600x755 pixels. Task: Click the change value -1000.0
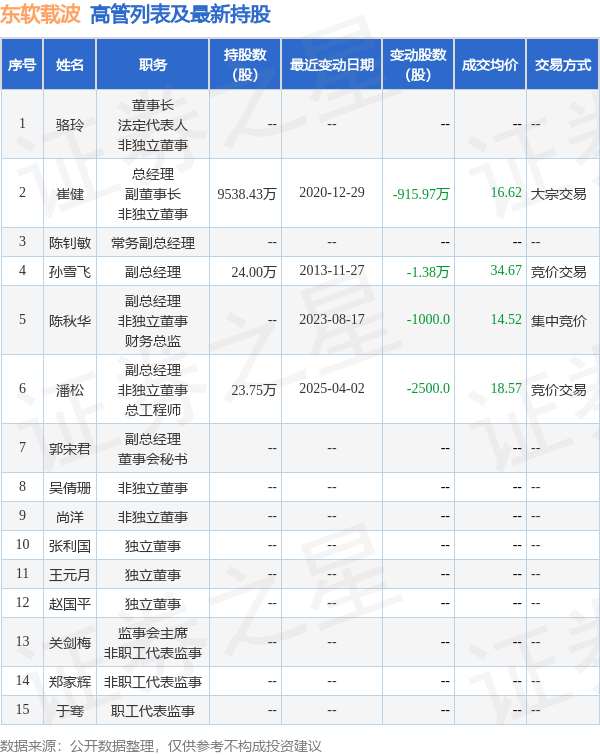pyautogui.click(x=428, y=319)
